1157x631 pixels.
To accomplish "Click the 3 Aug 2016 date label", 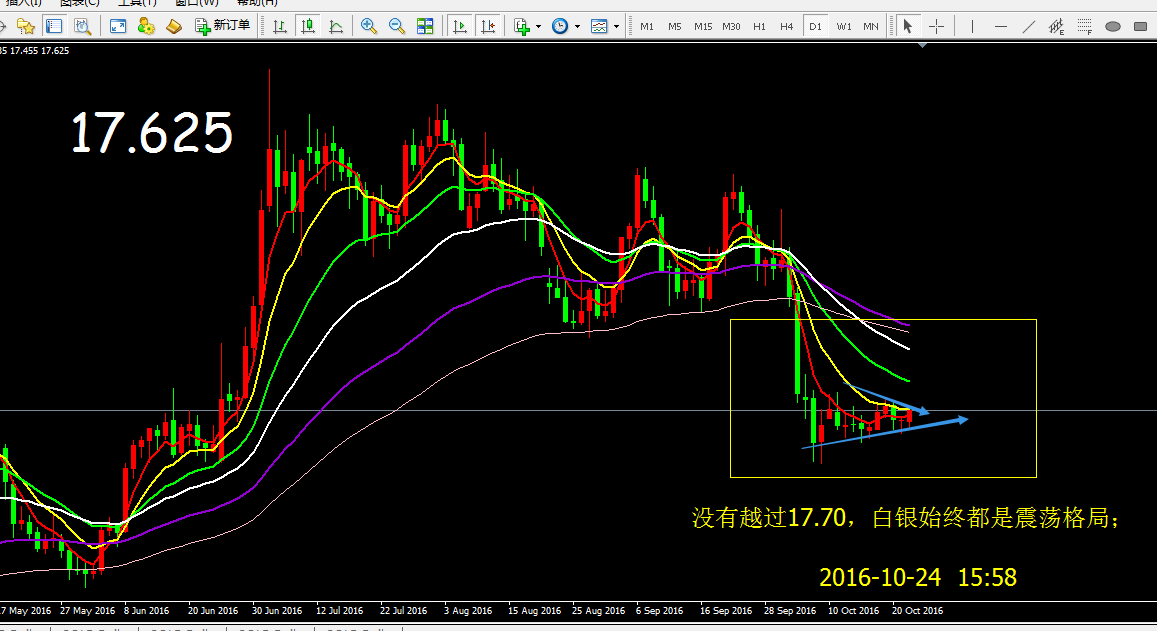I will 468,610.
